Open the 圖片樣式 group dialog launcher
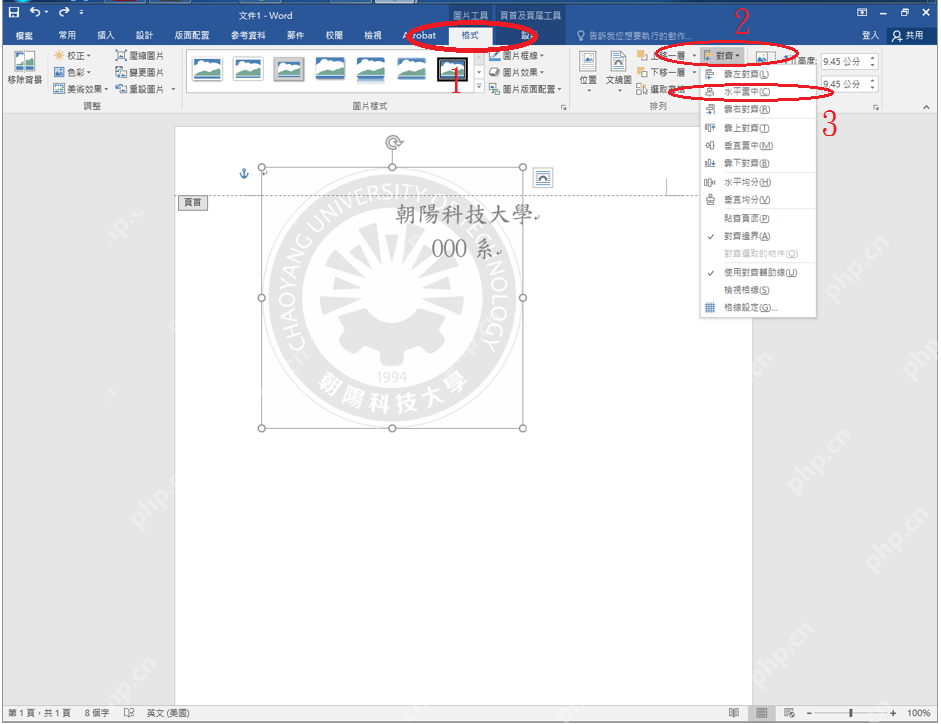Viewport: 941px width, 724px height. (x=564, y=107)
